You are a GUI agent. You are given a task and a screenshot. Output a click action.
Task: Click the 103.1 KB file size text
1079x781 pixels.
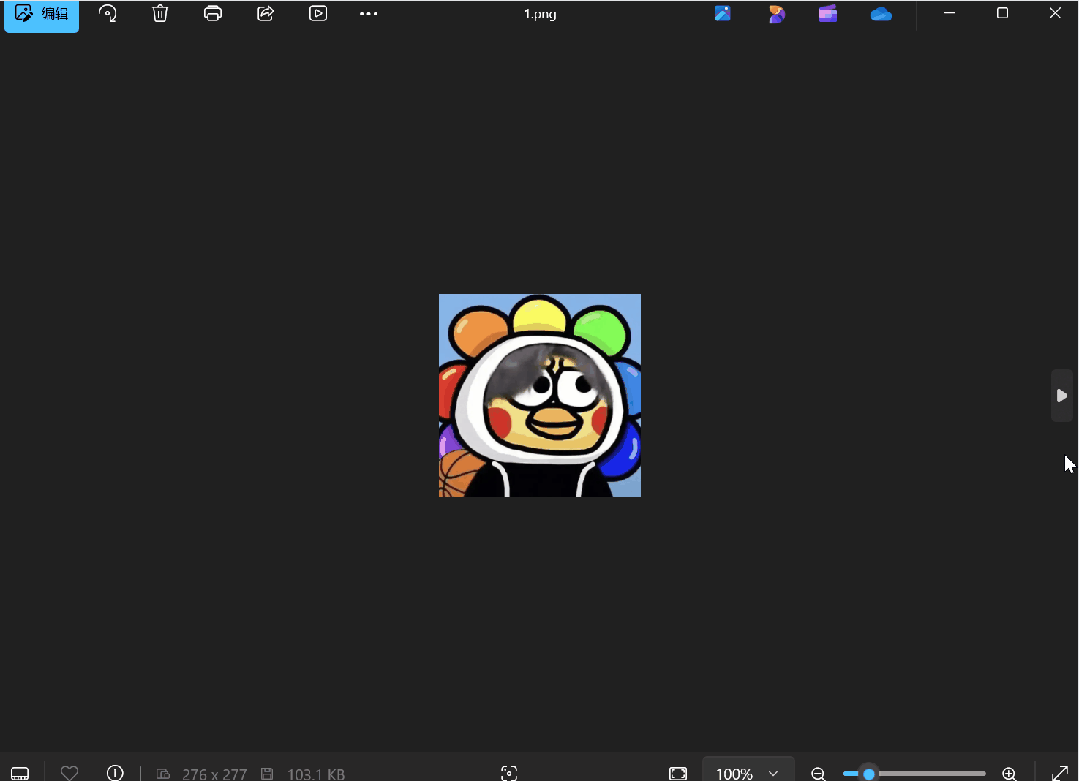coord(316,774)
